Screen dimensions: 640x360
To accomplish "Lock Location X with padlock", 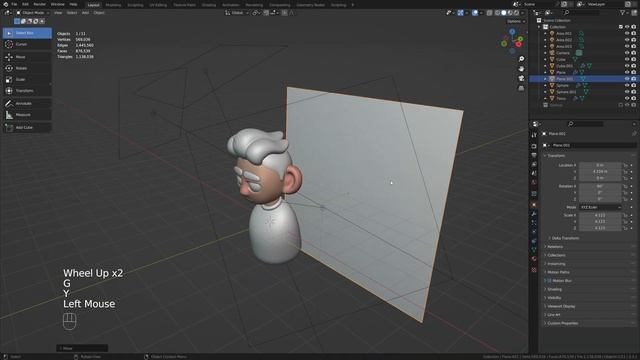I will 625,165.
